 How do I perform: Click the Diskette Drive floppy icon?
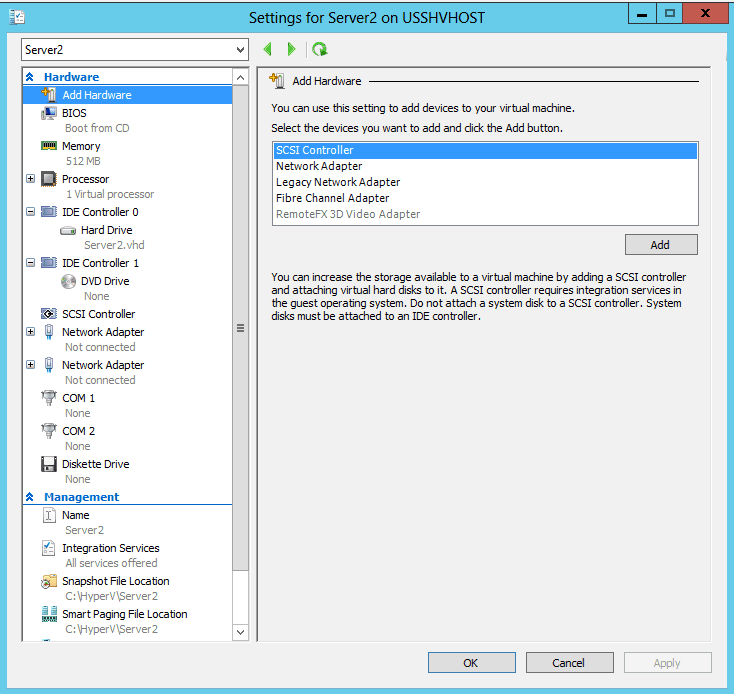click(x=49, y=464)
